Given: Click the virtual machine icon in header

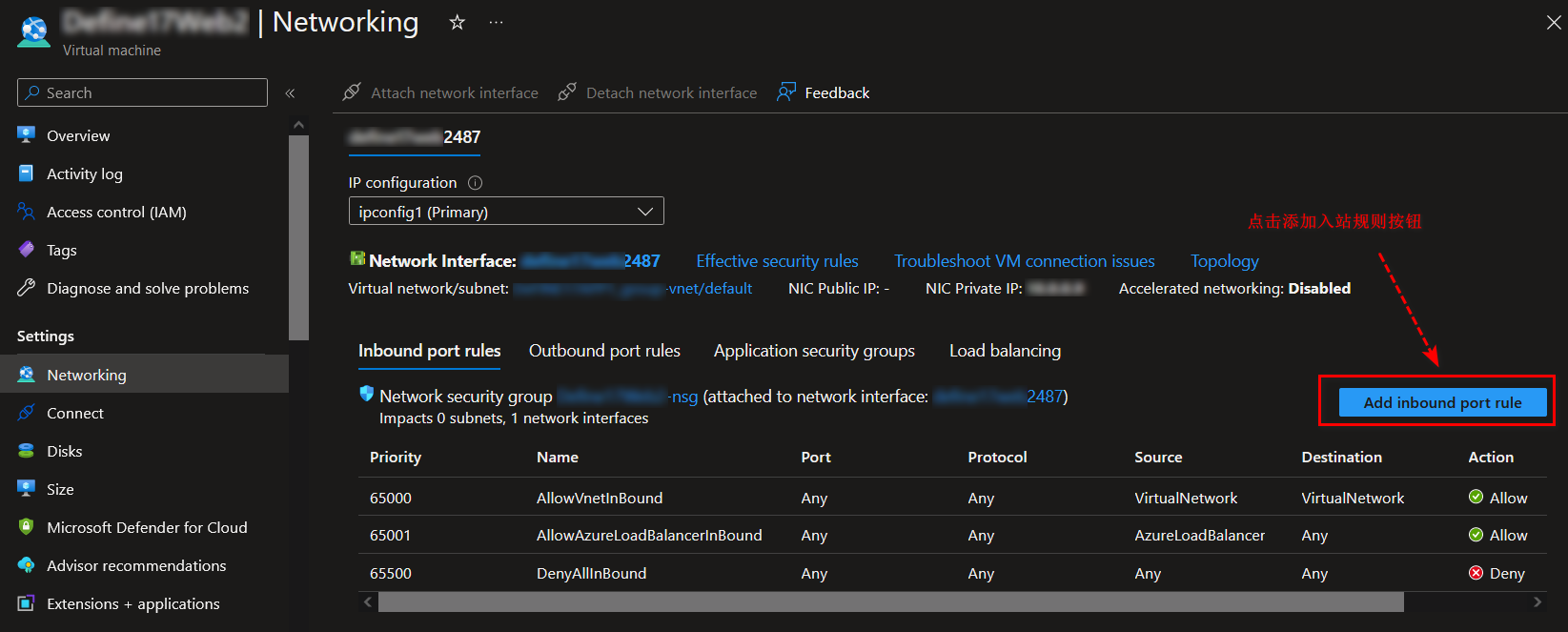Looking at the screenshot, I should 34,32.
